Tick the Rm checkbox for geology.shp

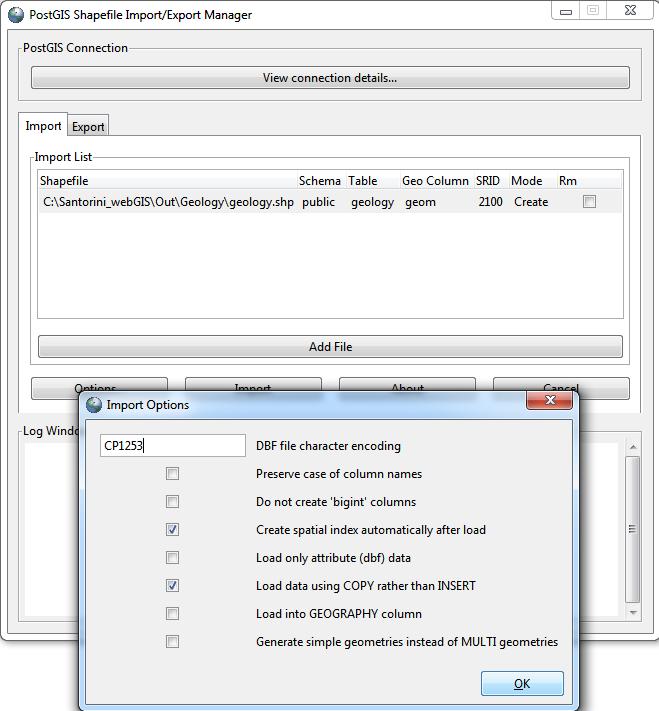(589, 201)
